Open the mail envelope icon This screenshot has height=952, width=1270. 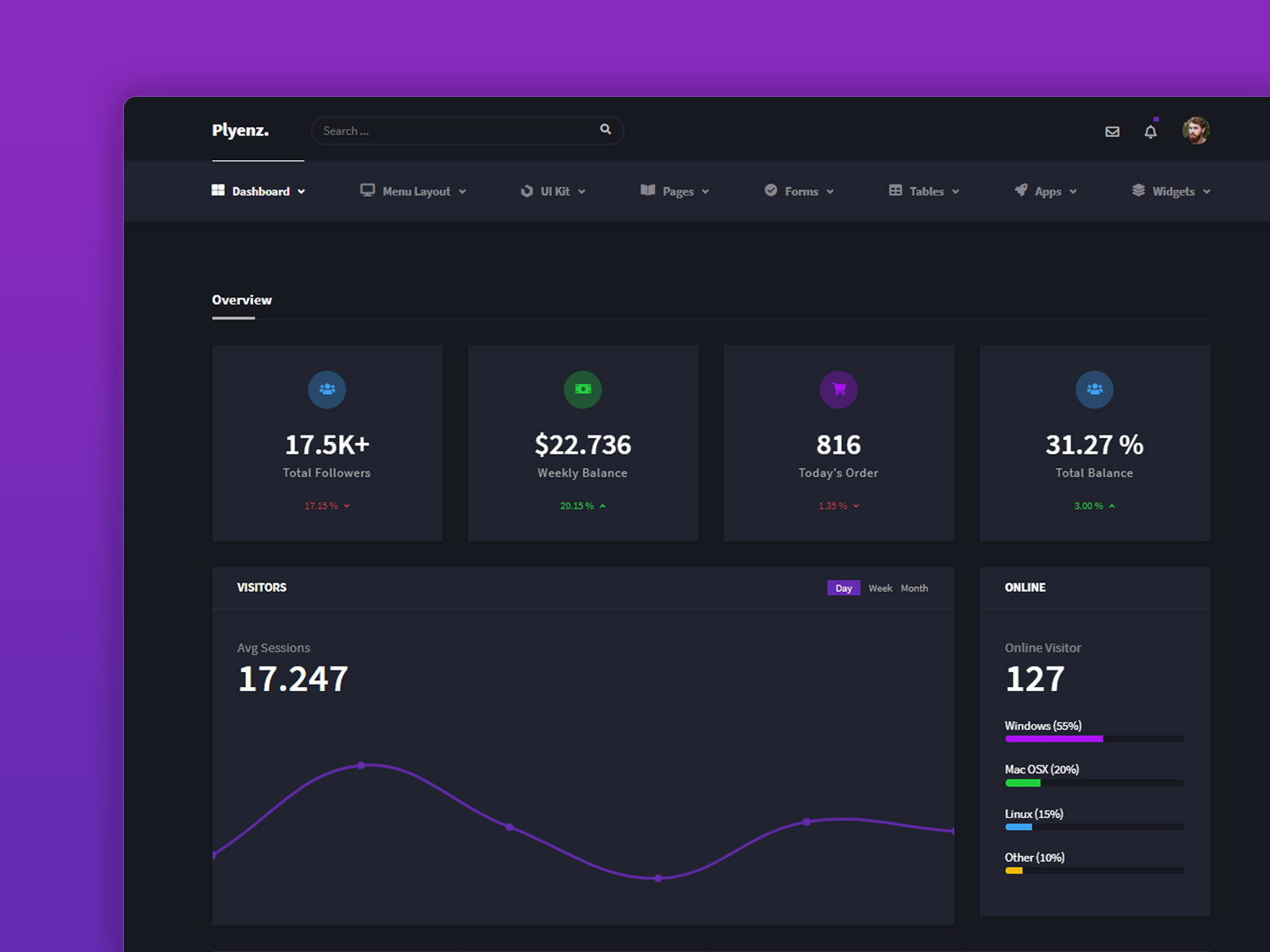pos(1112,131)
